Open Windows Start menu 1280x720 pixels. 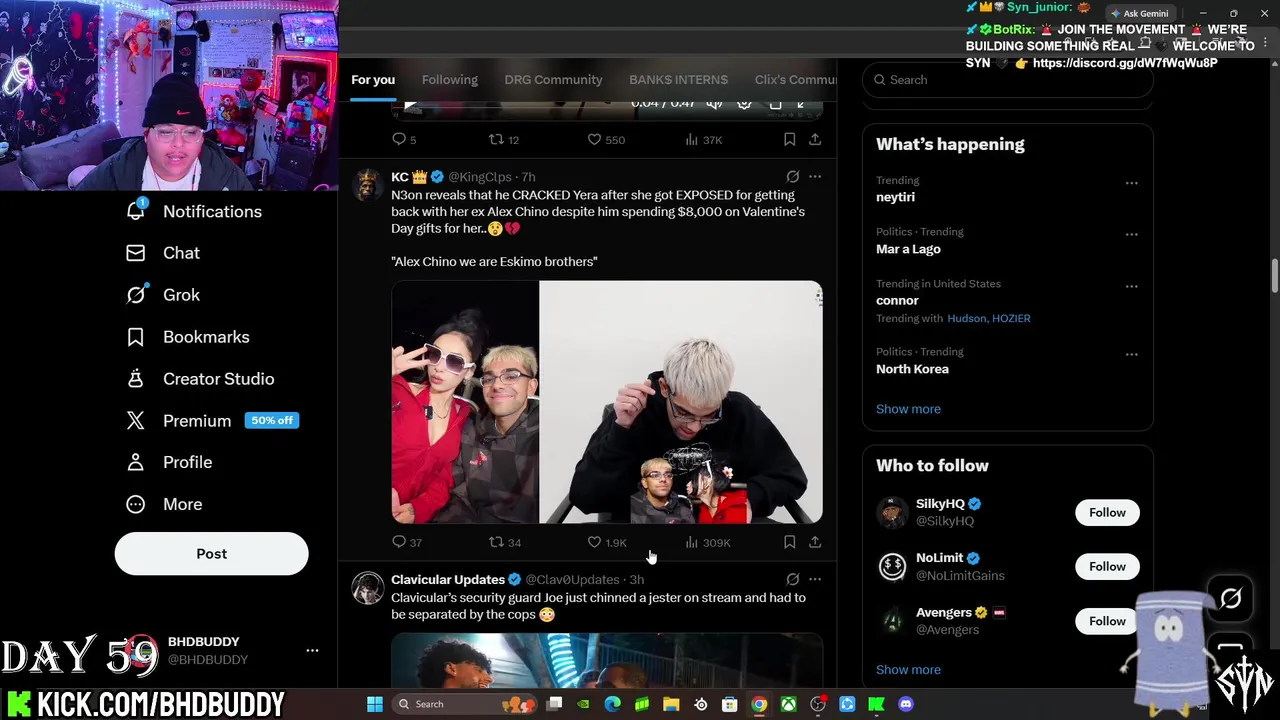pos(375,704)
